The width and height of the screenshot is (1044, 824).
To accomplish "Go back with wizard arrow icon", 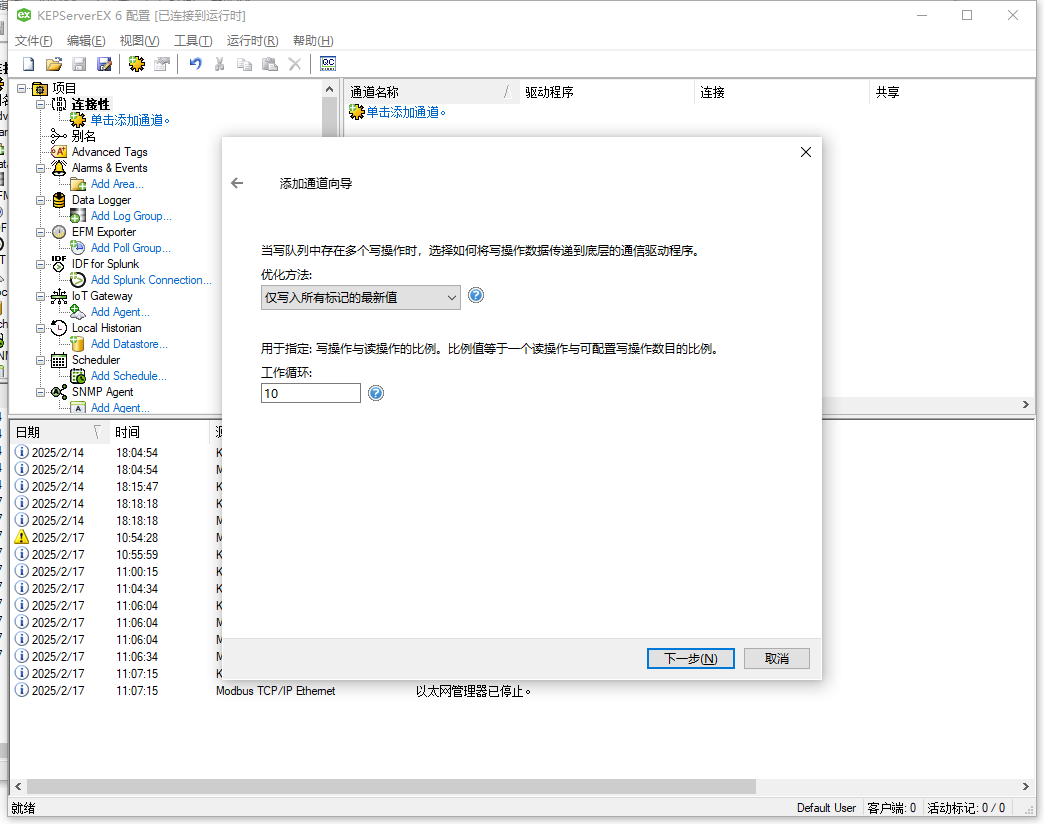I will (237, 183).
